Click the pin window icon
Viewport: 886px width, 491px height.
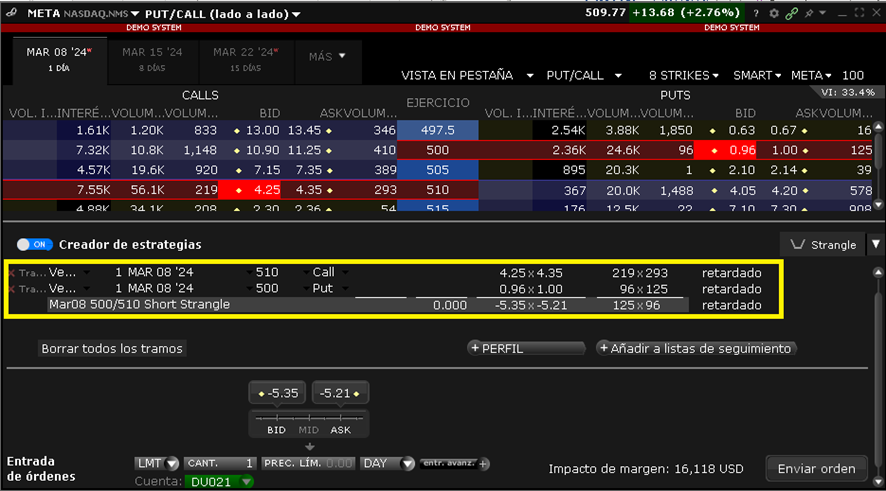click(808, 14)
